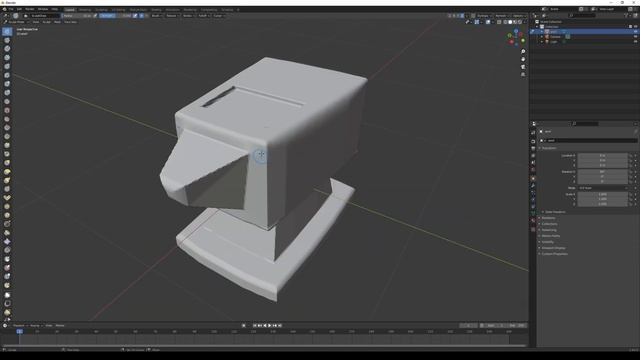Switch to the Sculpting workspace tab
640x360 pixels.
tap(101, 9)
